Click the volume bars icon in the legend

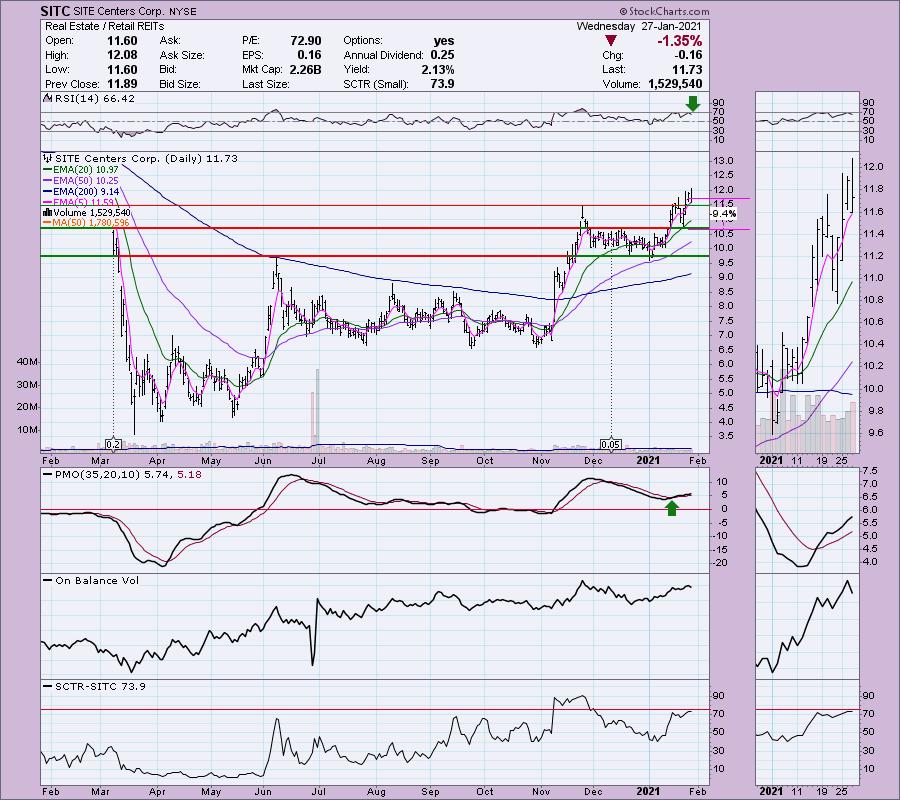pyautogui.click(x=47, y=213)
